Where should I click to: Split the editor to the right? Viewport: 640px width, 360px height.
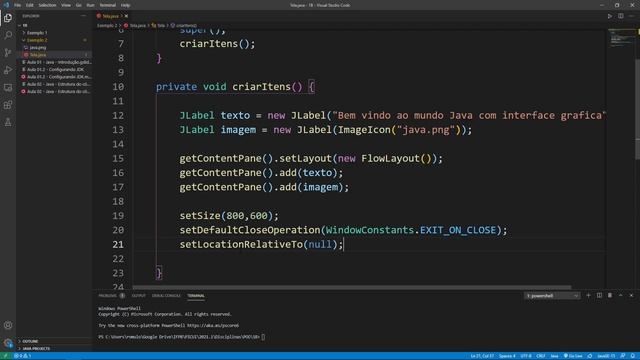coord(620,16)
